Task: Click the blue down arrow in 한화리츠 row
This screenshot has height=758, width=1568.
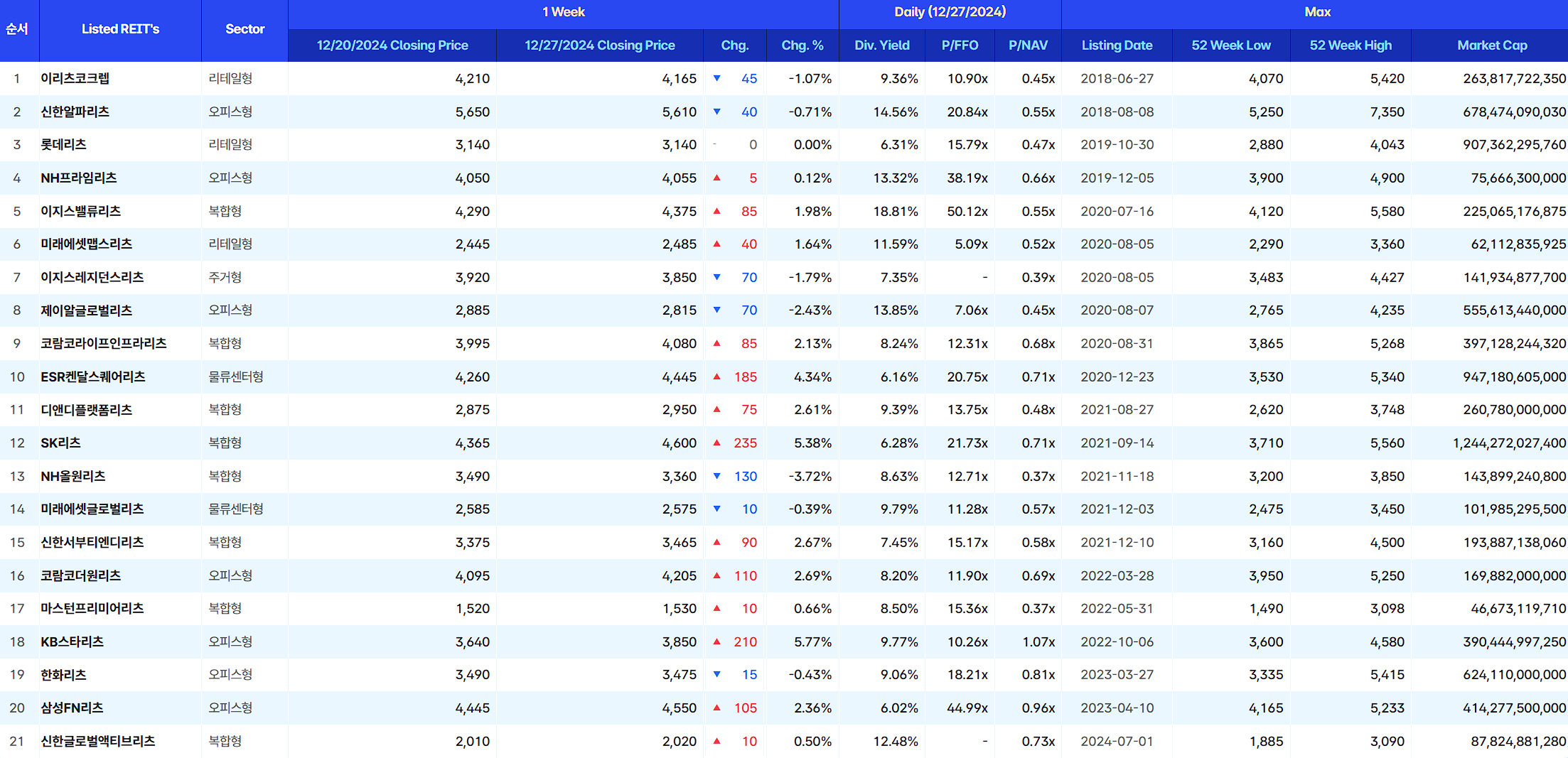Action: pyautogui.click(x=716, y=674)
